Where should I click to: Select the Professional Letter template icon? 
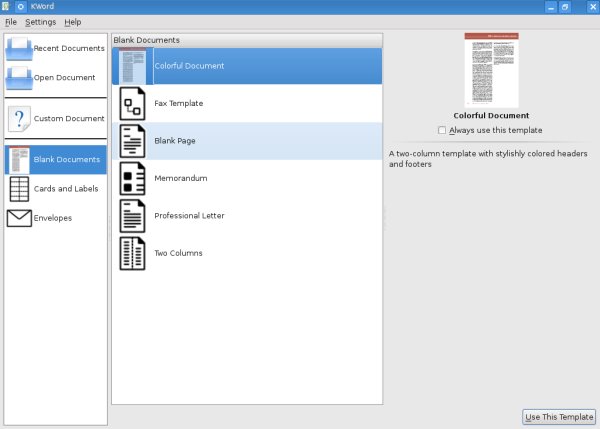132,216
